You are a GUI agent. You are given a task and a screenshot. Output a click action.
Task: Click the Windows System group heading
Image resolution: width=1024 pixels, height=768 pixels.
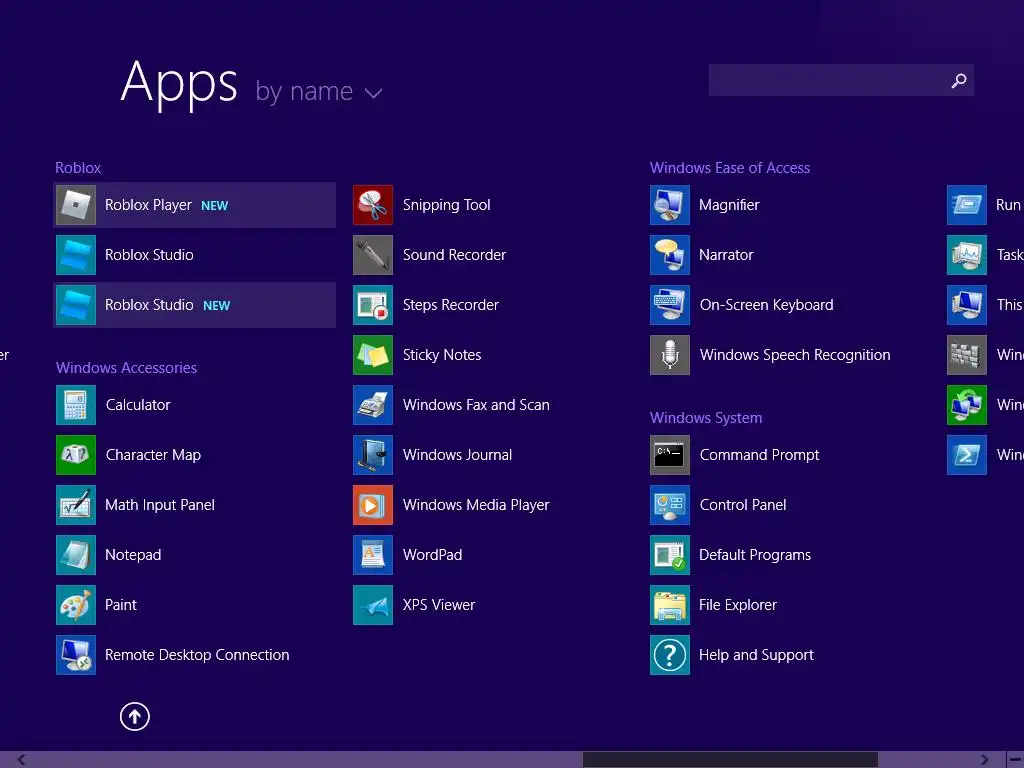(706, 418)
